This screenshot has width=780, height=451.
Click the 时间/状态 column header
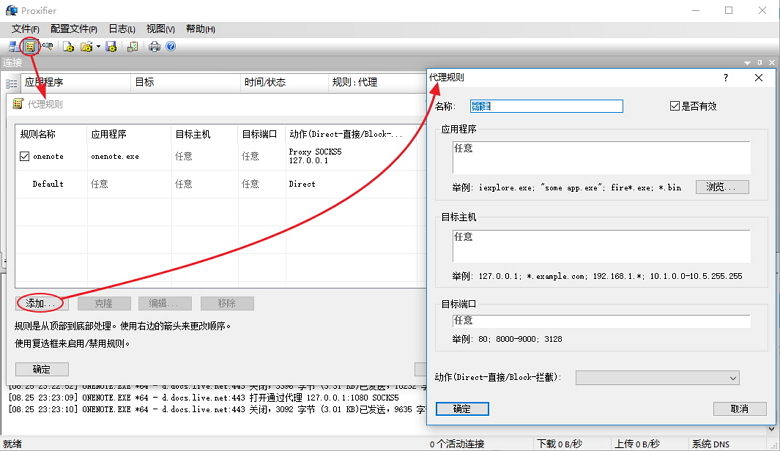[284, 83]
